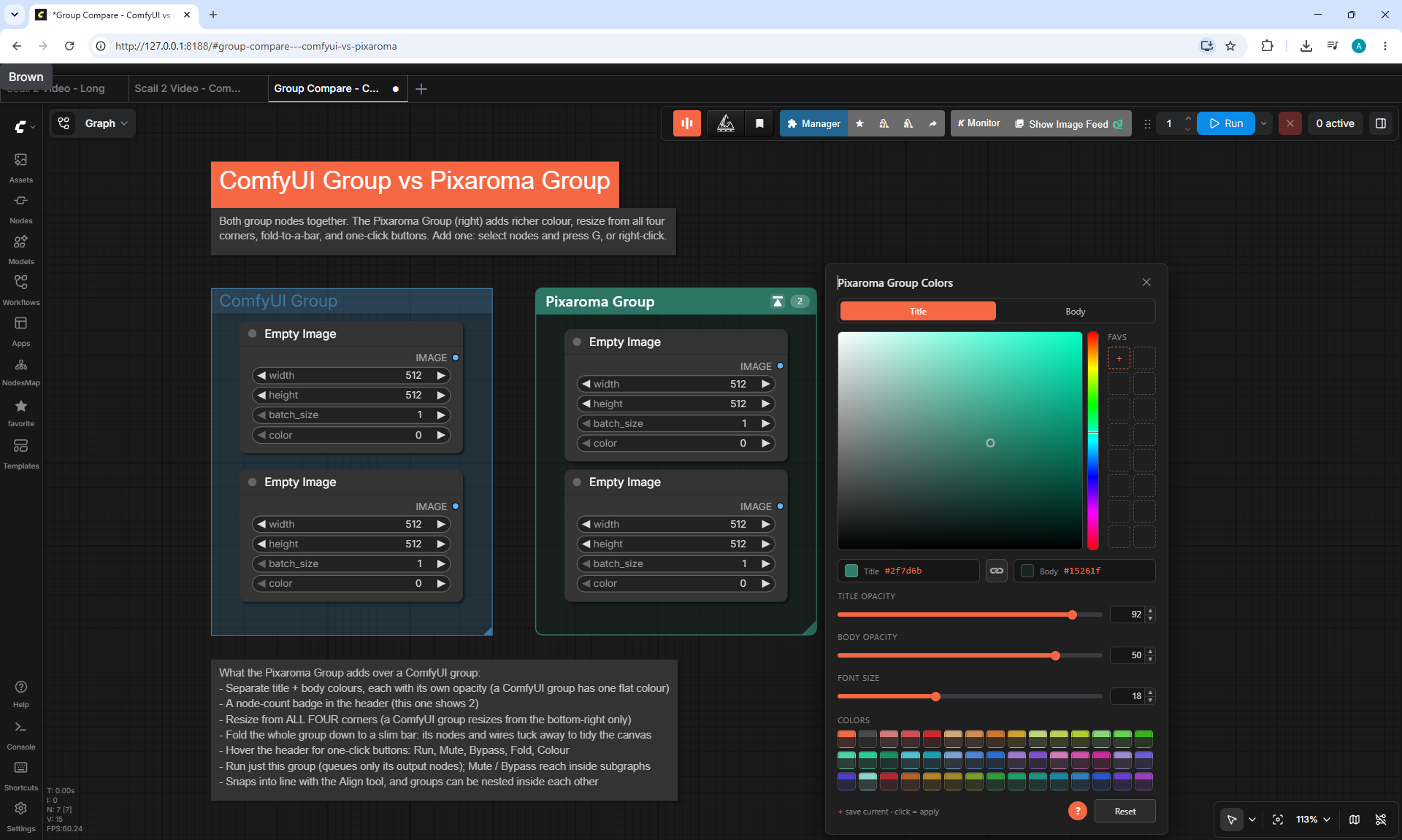Cancel current run with red X button
This screenshot has width=1402, height=840.
pyautogui.click(x=1290, y=123)
